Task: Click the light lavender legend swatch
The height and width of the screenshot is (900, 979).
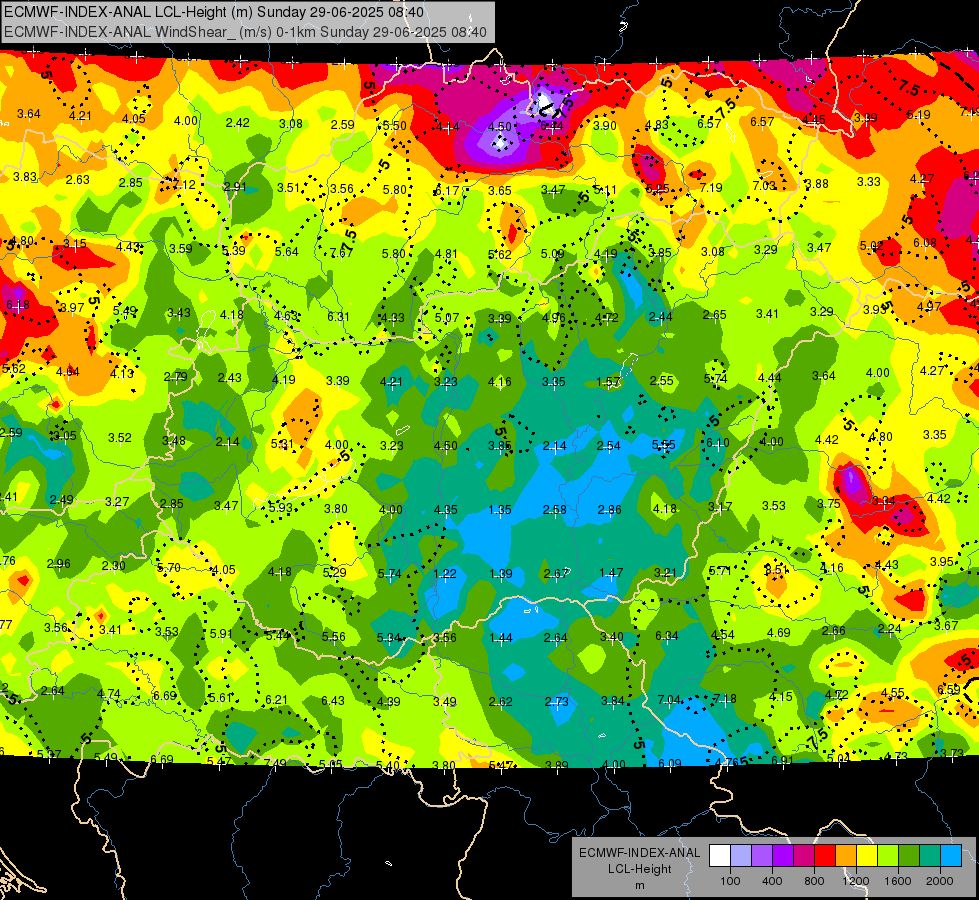Action: point(741,856)
